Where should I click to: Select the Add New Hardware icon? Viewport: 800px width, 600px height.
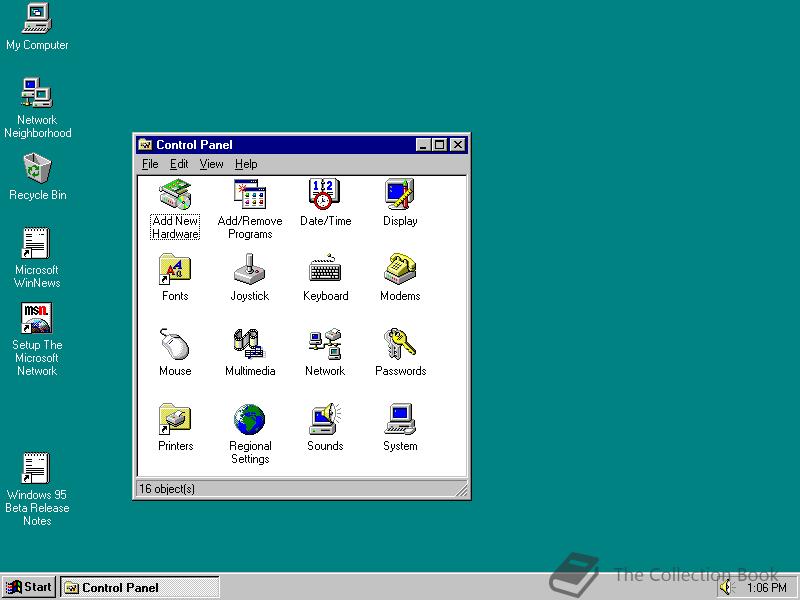point(175,194)
